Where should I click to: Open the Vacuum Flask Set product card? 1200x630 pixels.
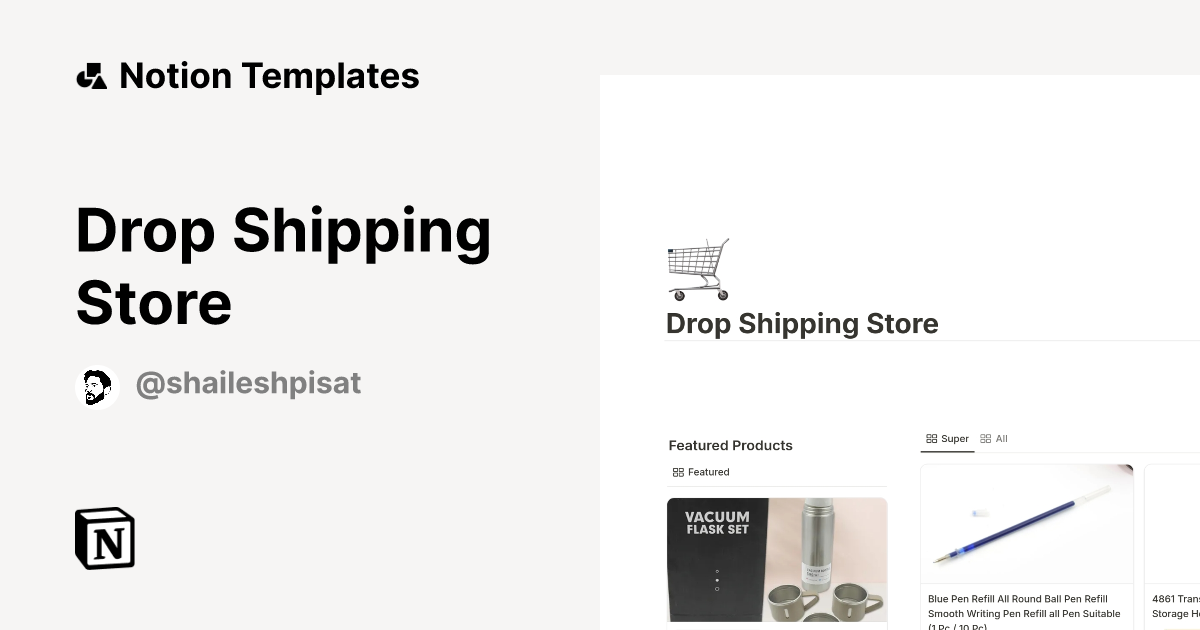tap(777, 560)
